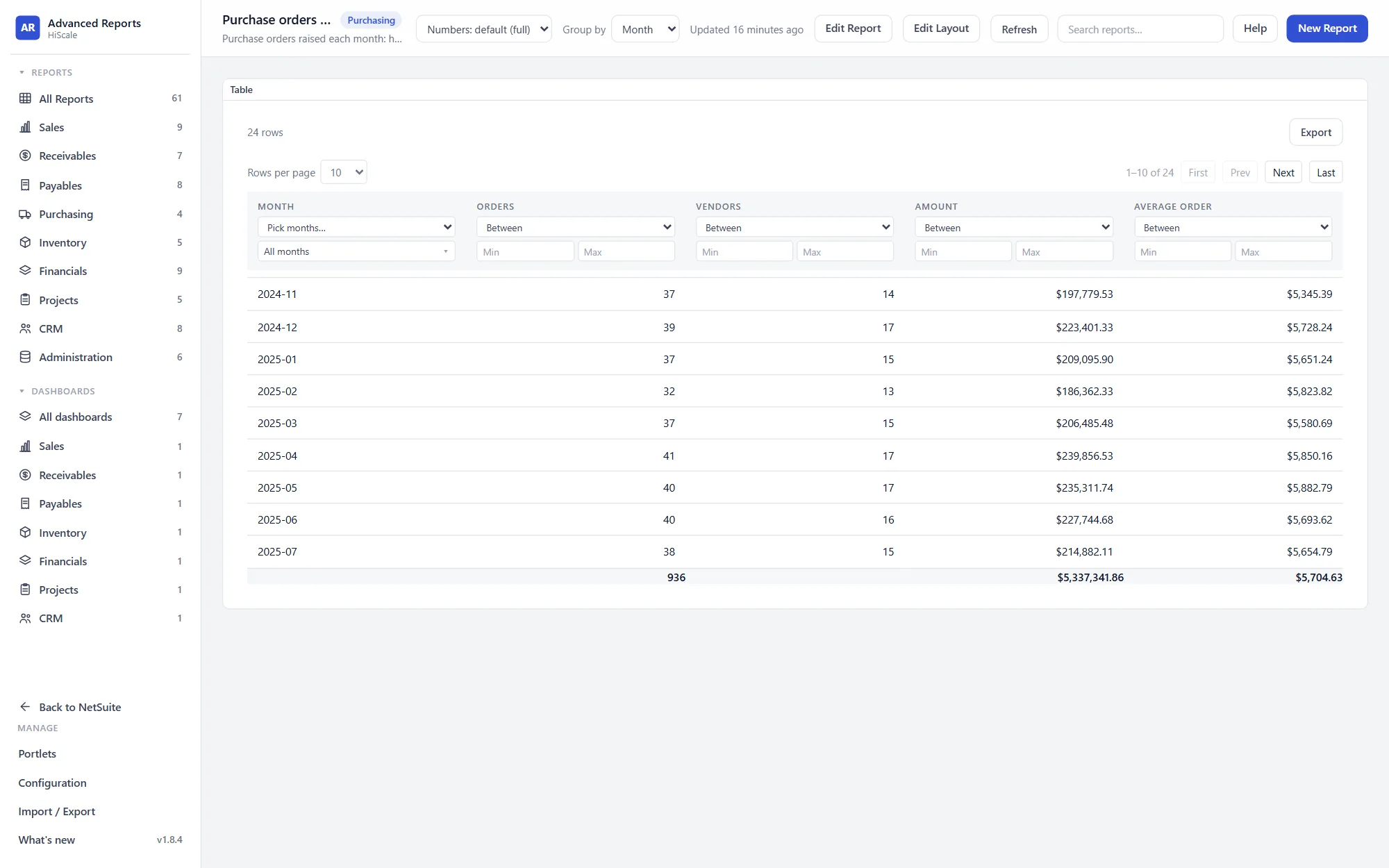Open the Group by Month dropdown
This screenshot has height=868, width=1389.
tap(645, 29)
